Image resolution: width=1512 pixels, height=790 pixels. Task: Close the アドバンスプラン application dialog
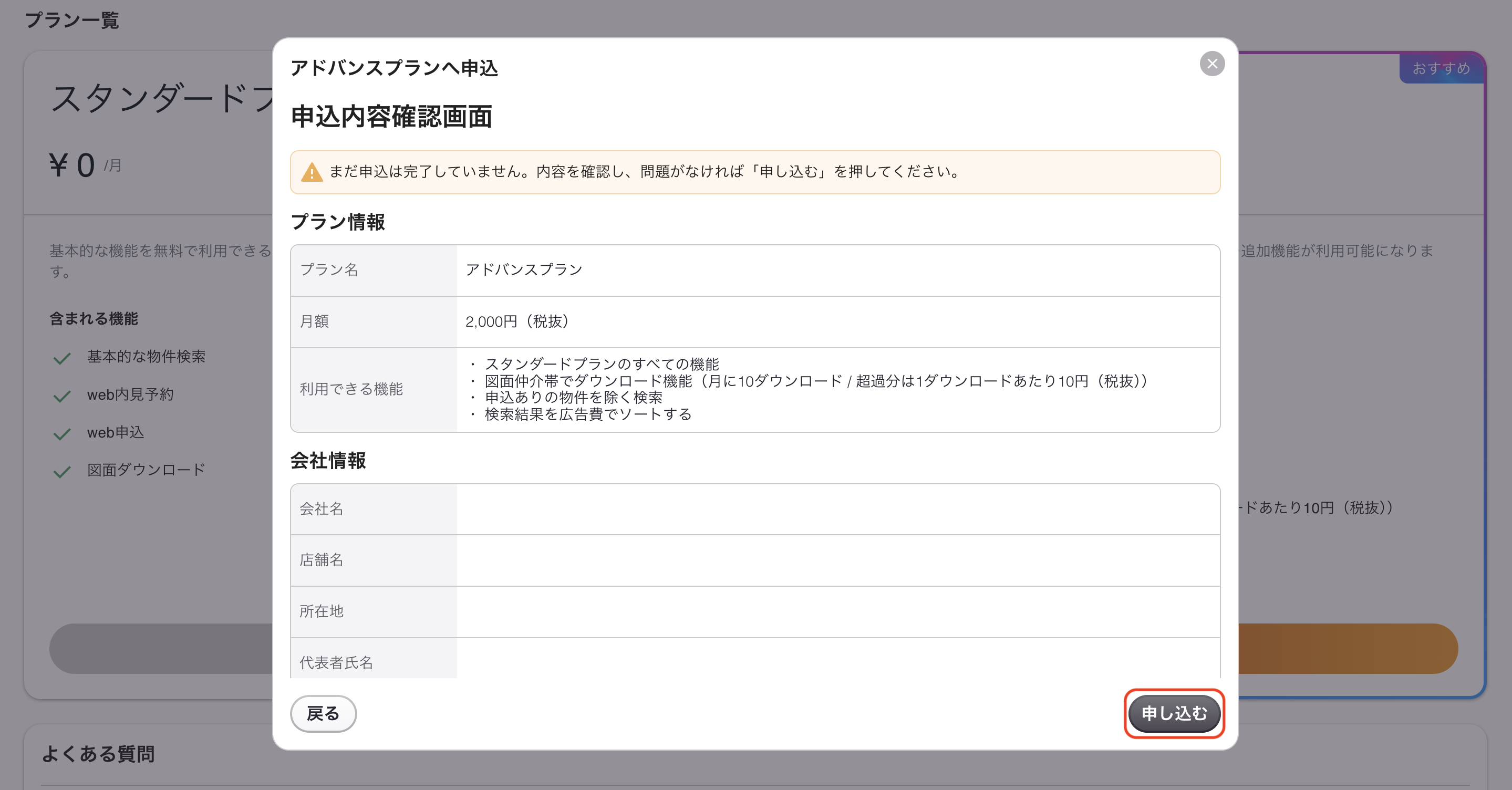(x=1212, y=64)
